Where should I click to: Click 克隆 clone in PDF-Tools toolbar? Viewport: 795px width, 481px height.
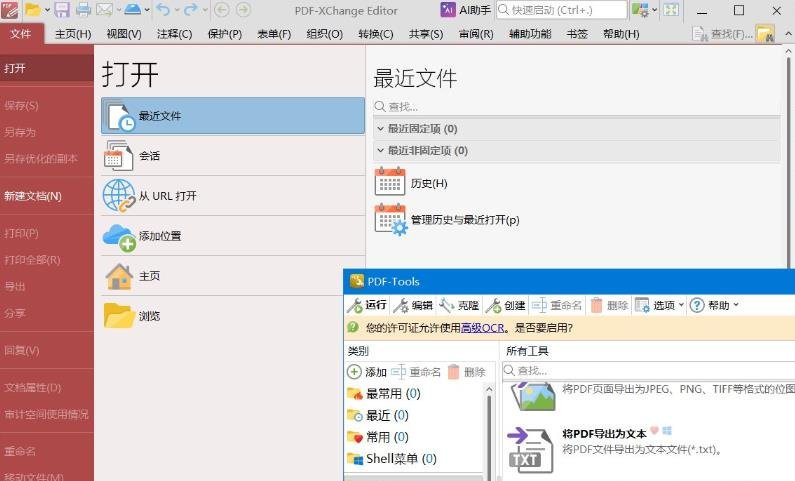point(459,305)
